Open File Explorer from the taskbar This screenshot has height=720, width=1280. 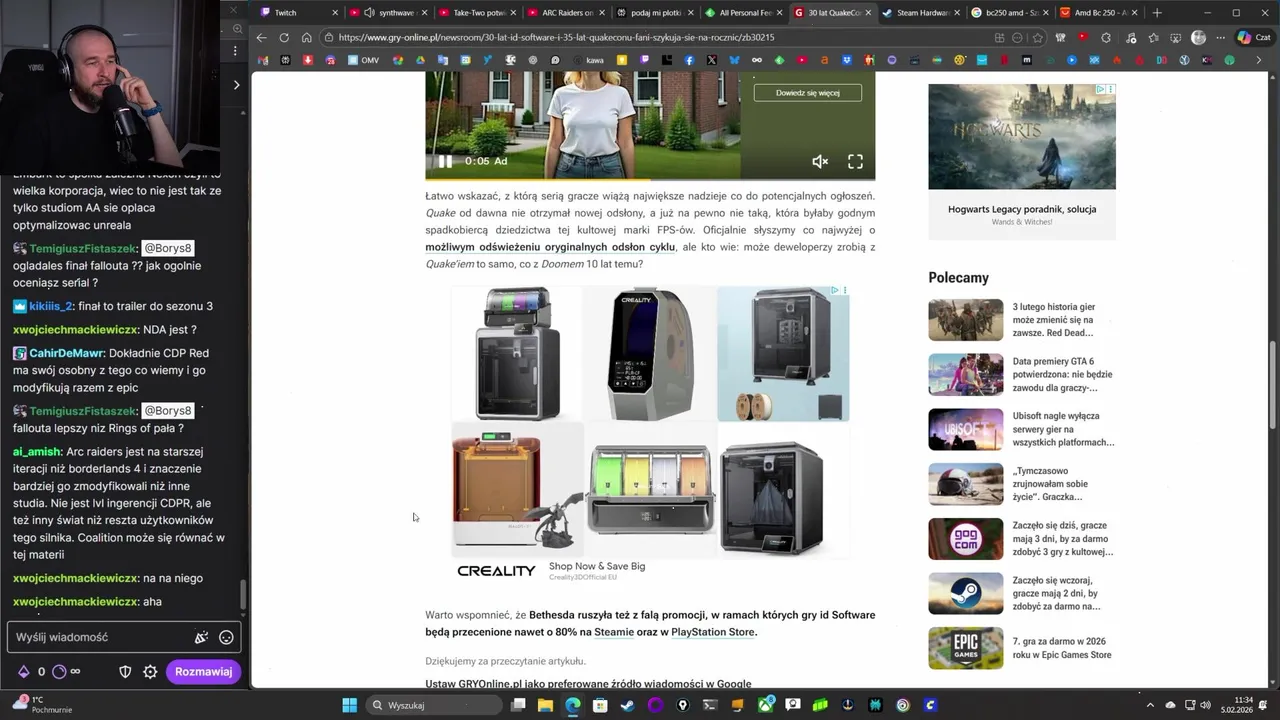[545, 705]
